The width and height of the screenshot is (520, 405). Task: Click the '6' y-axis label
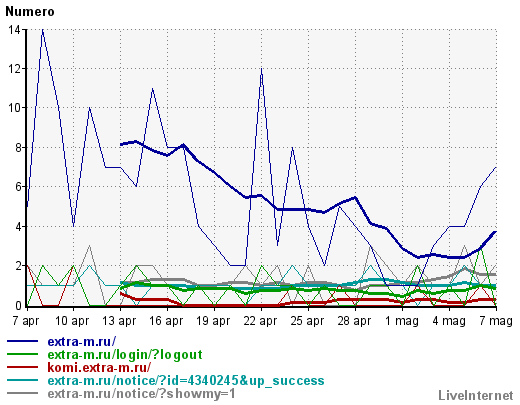point(18,187)
